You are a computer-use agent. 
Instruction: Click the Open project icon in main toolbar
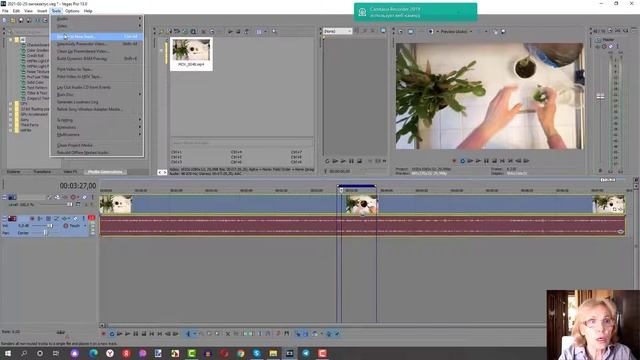[13, 20]
